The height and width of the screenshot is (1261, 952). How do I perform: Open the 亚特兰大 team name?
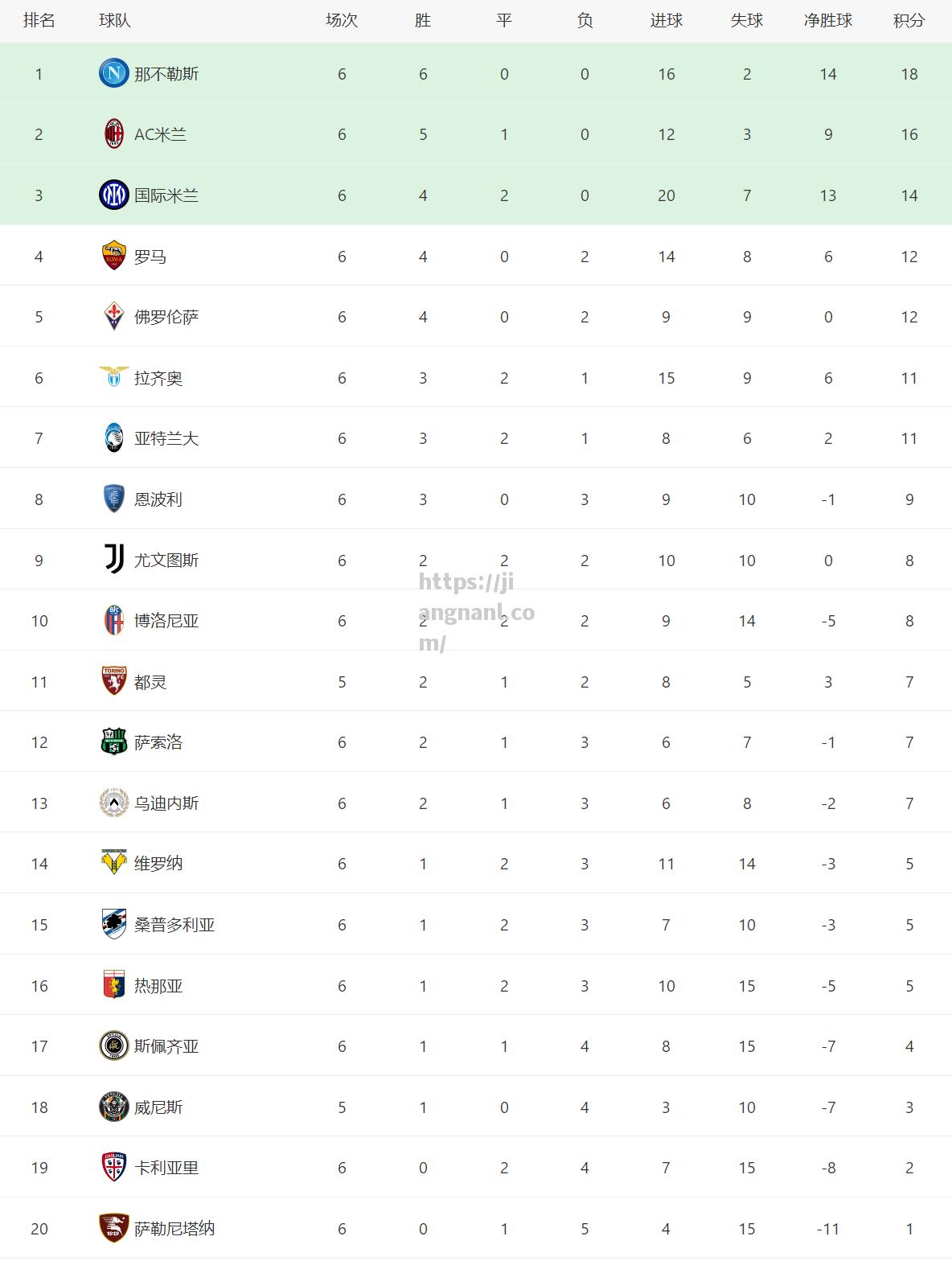166,438
